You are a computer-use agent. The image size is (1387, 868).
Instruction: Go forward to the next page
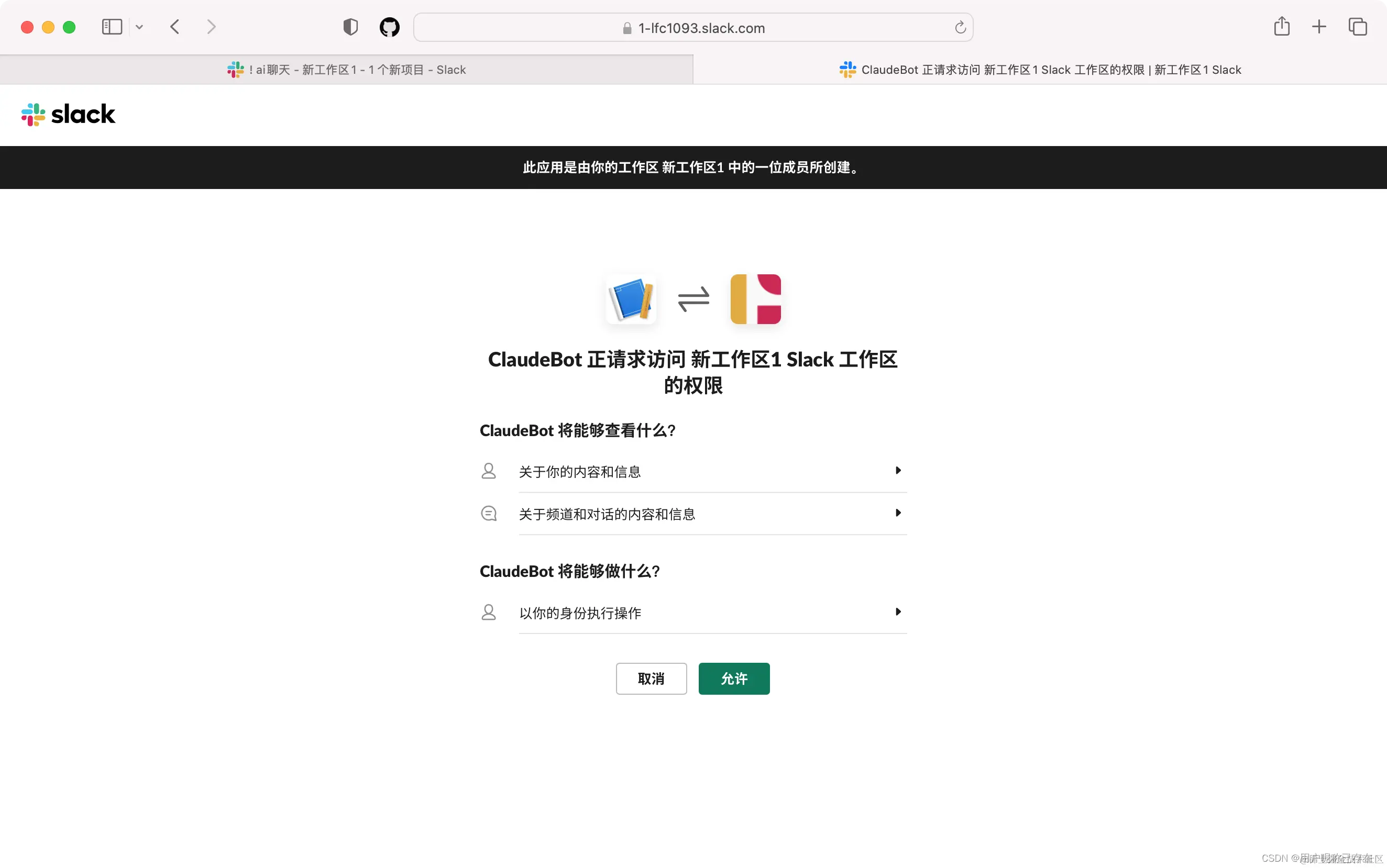(x=212, y=27)
